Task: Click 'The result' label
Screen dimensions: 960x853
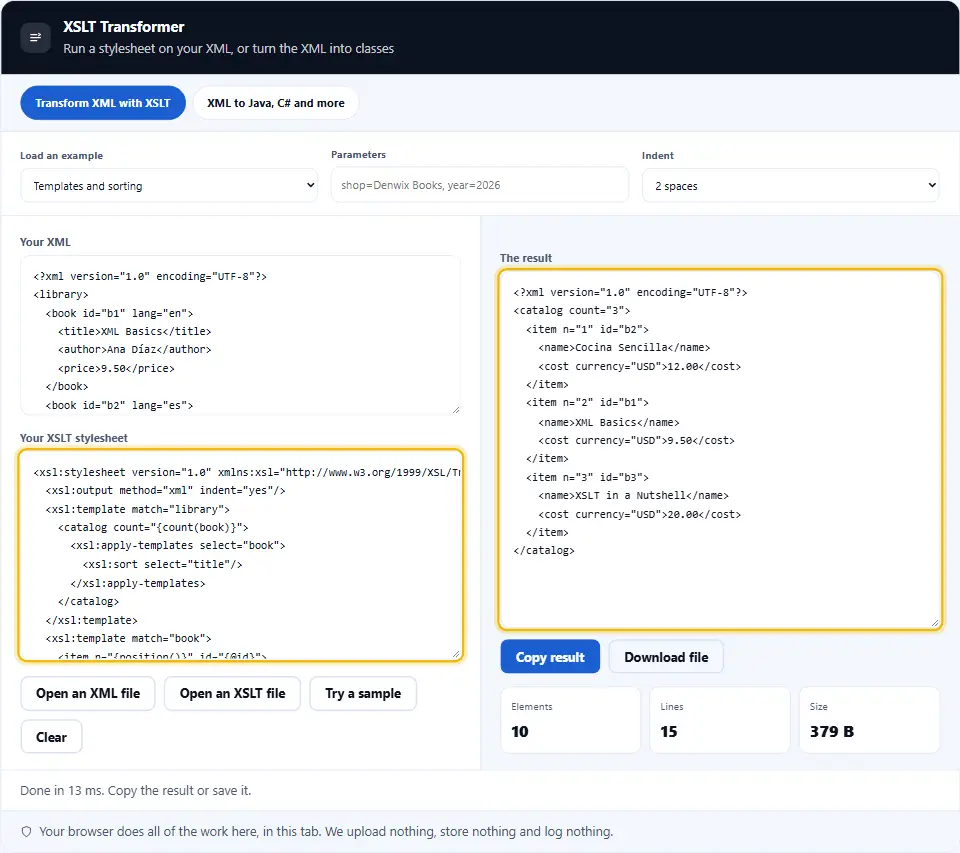Action: [x=526, y=258]
